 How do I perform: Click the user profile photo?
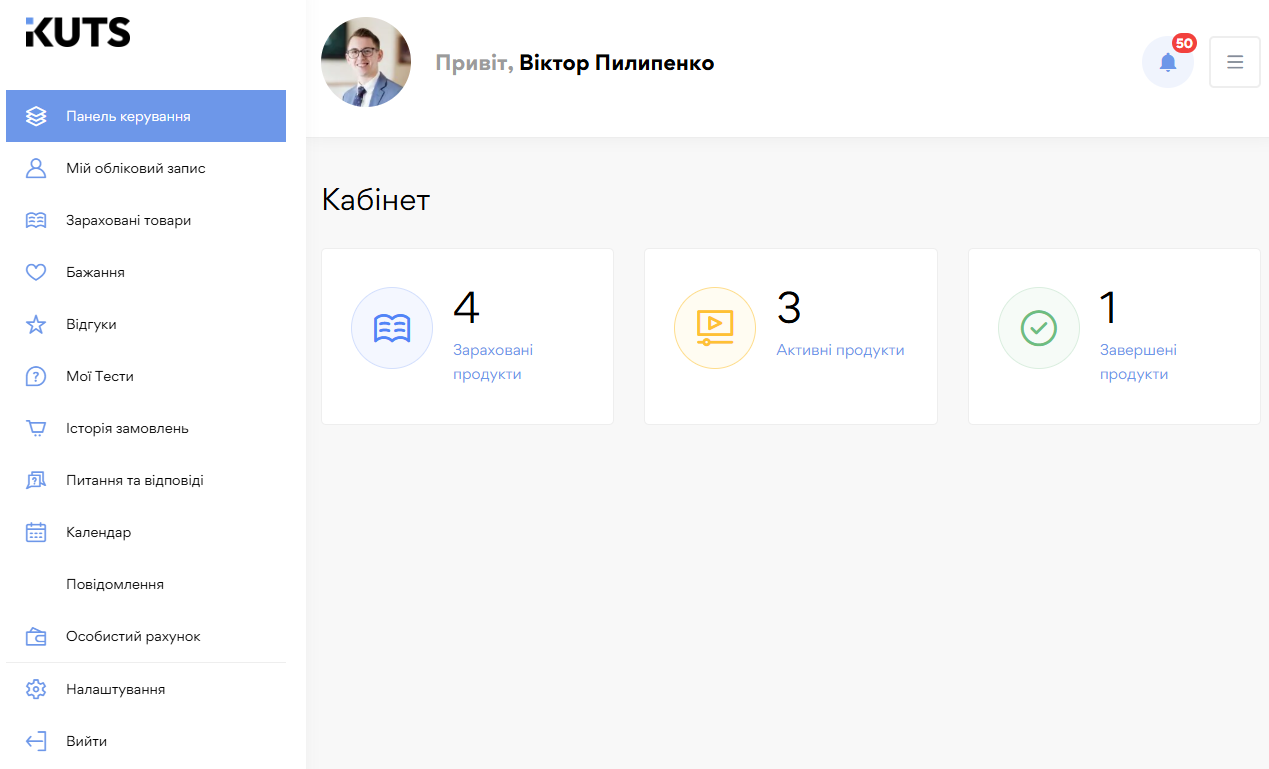coord(366,61)
